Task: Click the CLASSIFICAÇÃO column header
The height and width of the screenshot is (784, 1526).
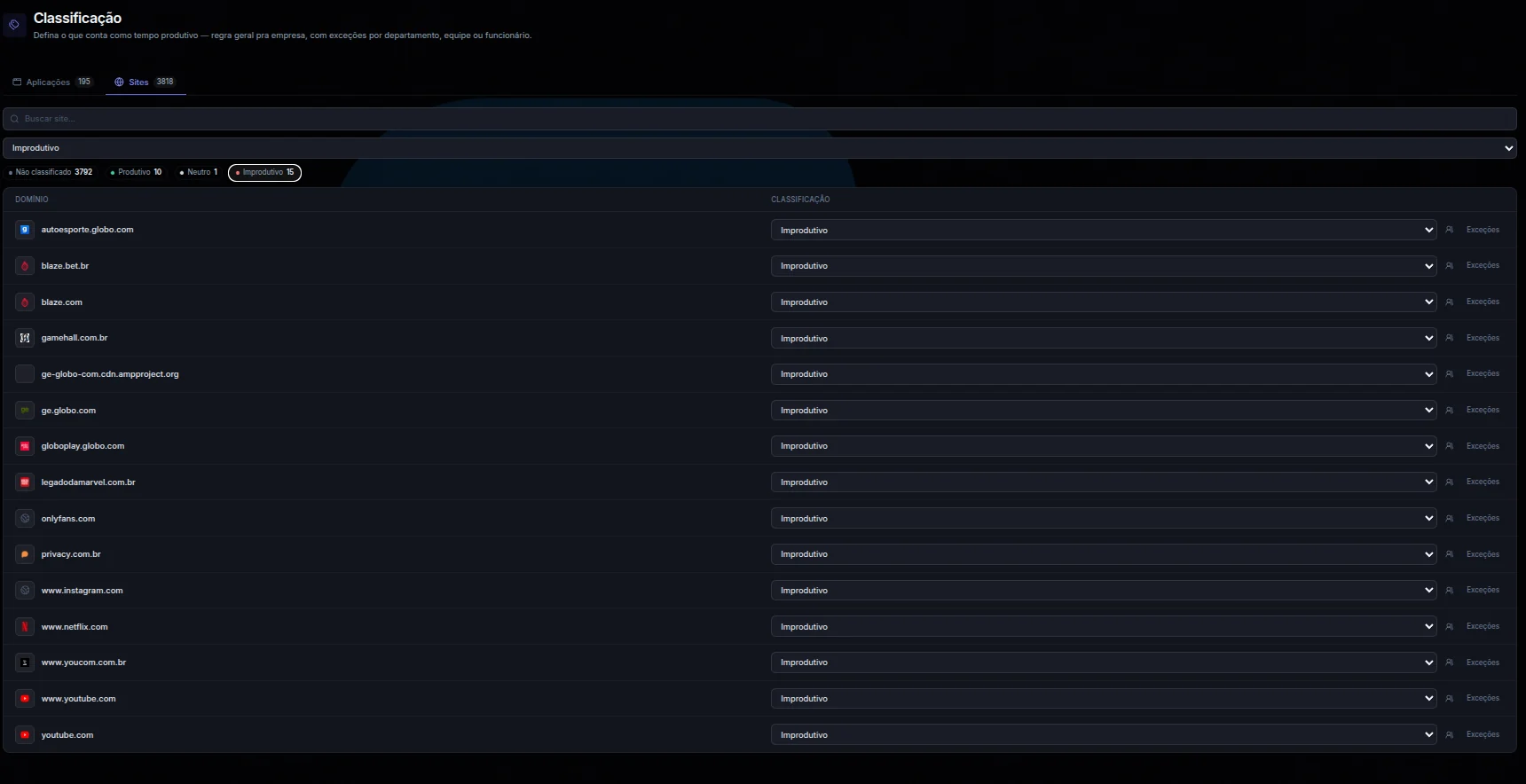Action: coord(800,200)
